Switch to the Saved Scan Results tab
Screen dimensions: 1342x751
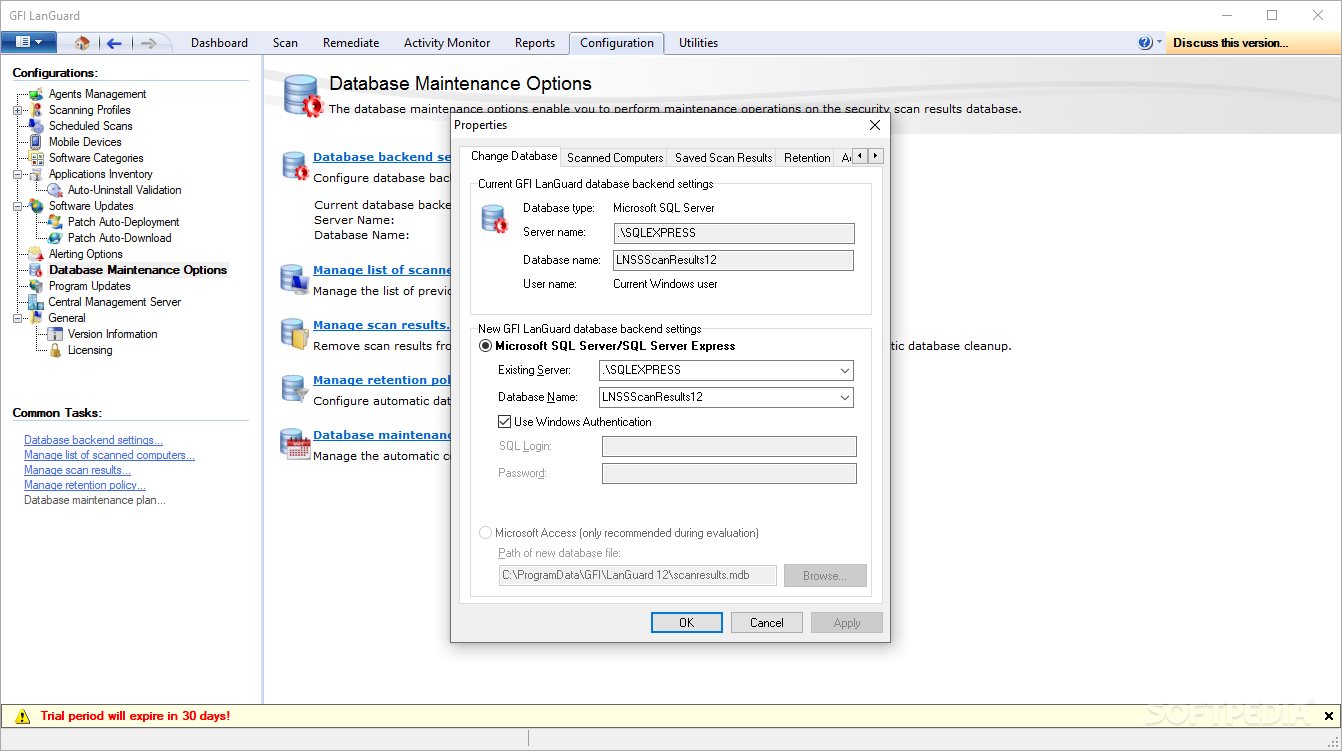723,158
